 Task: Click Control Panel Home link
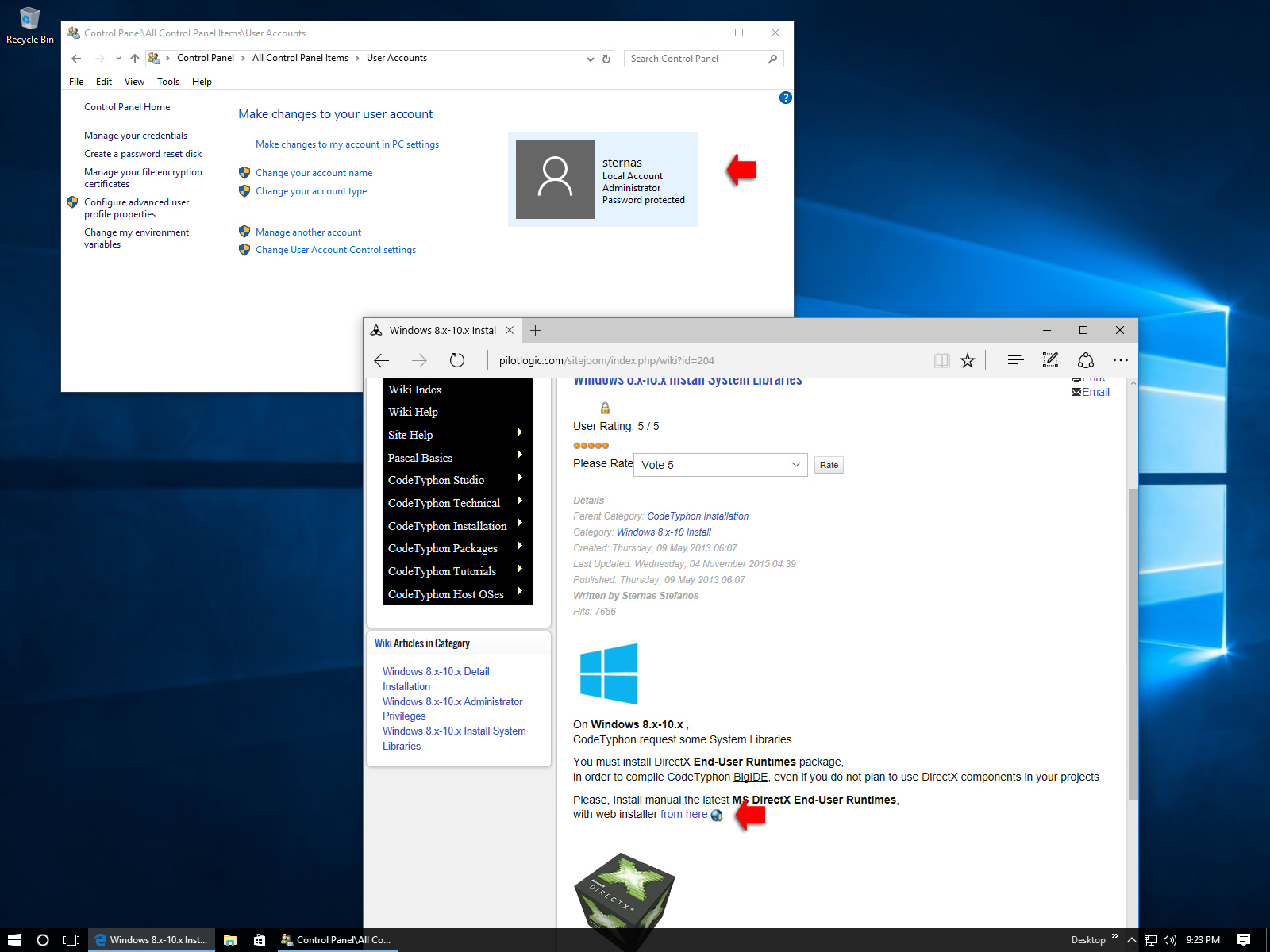(127, 107)
